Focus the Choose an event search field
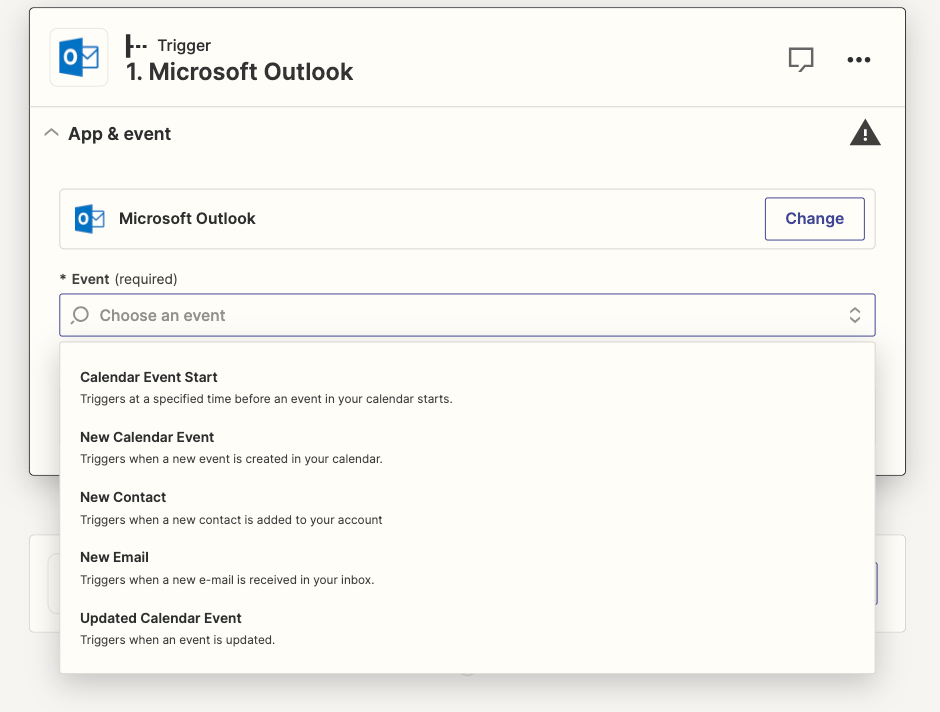The height and width of the screenshot is (712, 940). pos(467,315)
